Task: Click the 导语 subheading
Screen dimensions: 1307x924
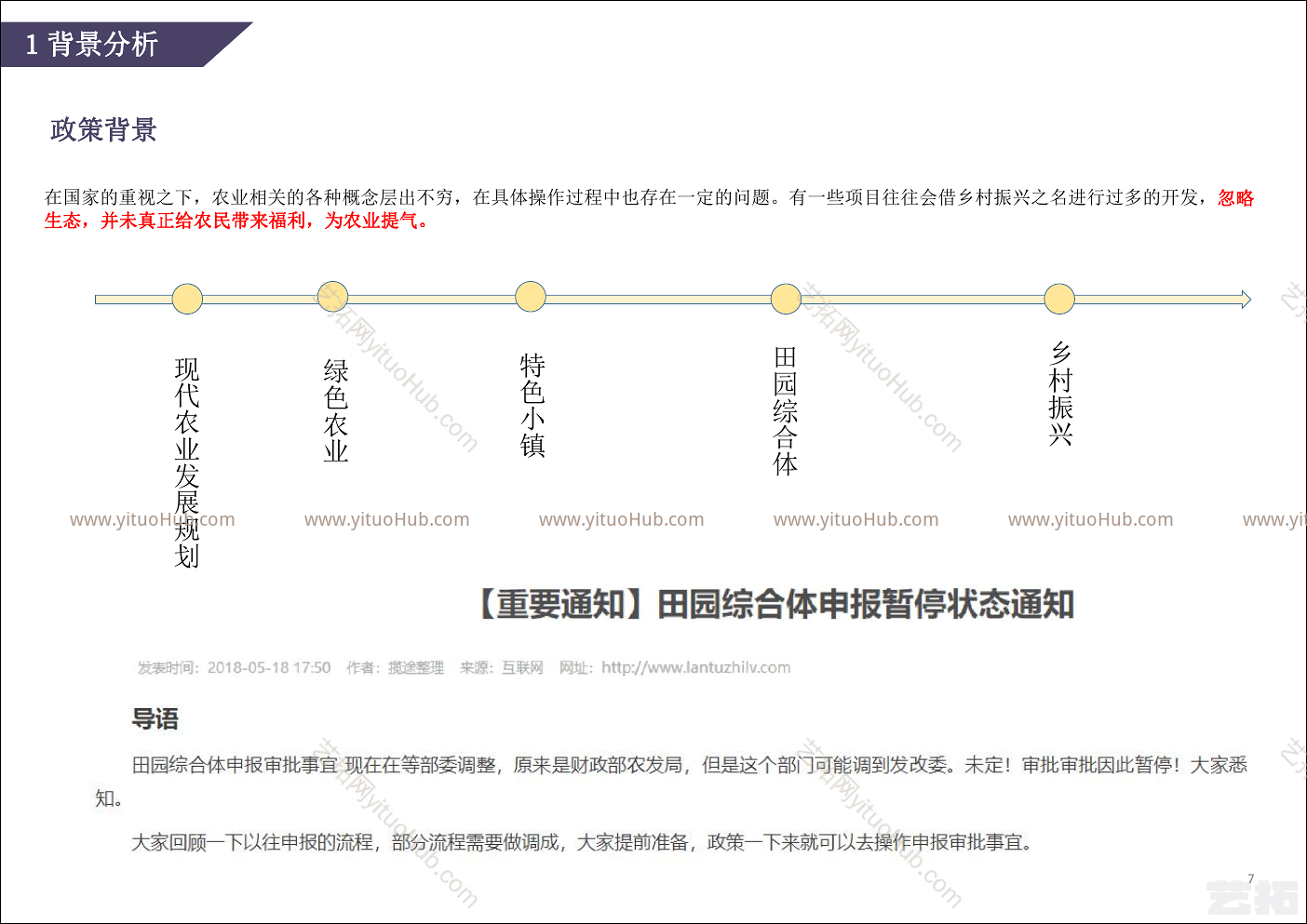Action: (155, 719)
